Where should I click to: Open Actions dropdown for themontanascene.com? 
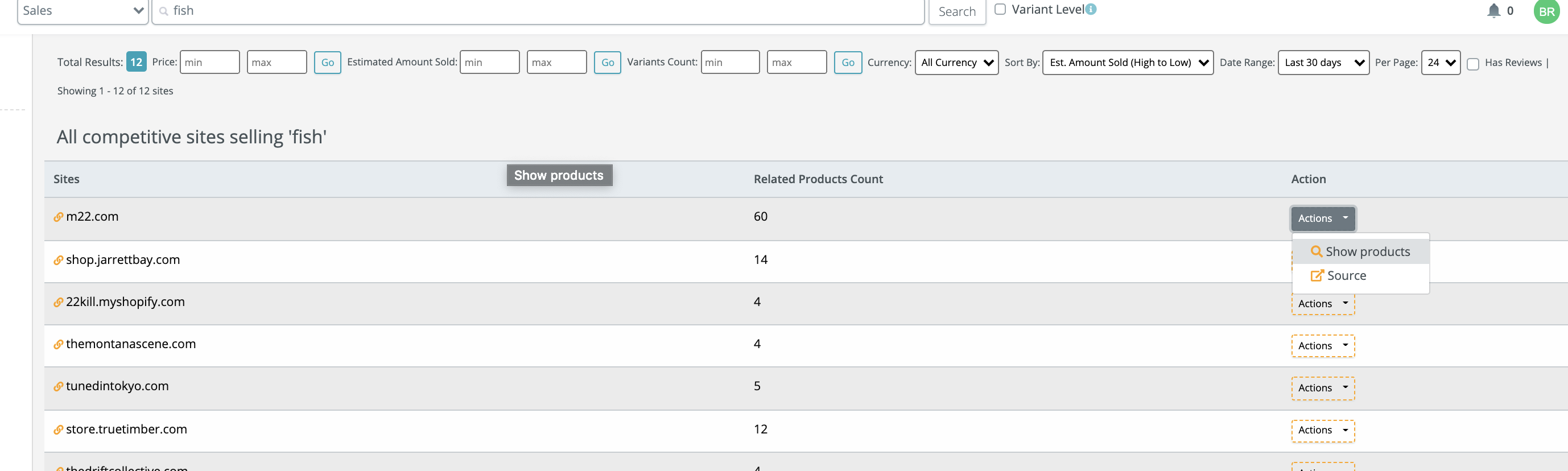(1323, 346)
